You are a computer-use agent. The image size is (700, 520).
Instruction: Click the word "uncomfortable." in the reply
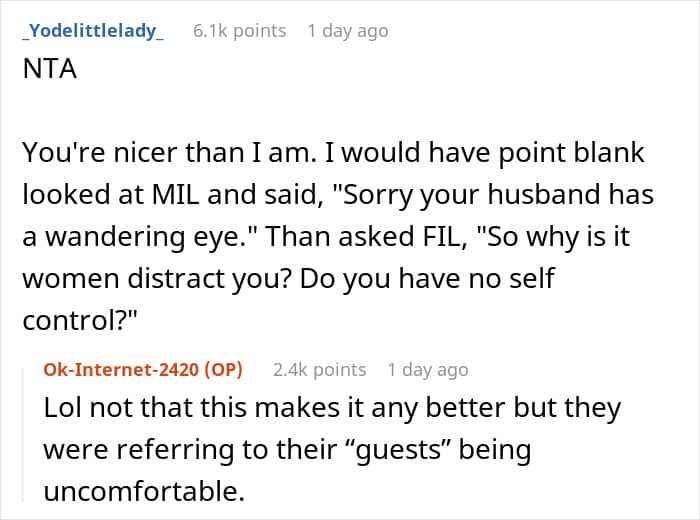pyautogui.click(x=144, y=491)
